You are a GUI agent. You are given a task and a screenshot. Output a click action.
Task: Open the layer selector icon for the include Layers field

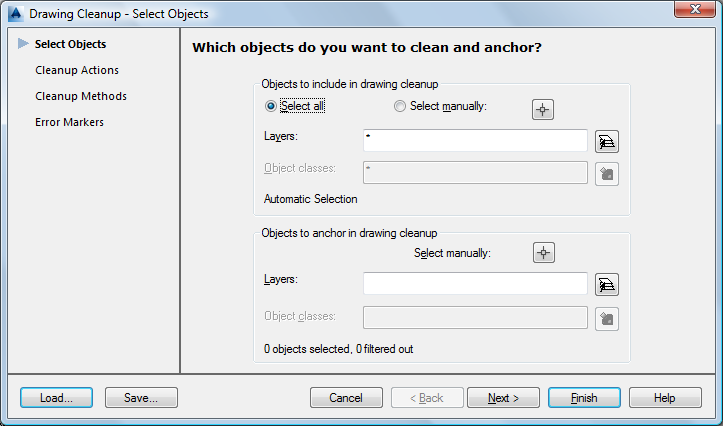click(x=606, y=141)
